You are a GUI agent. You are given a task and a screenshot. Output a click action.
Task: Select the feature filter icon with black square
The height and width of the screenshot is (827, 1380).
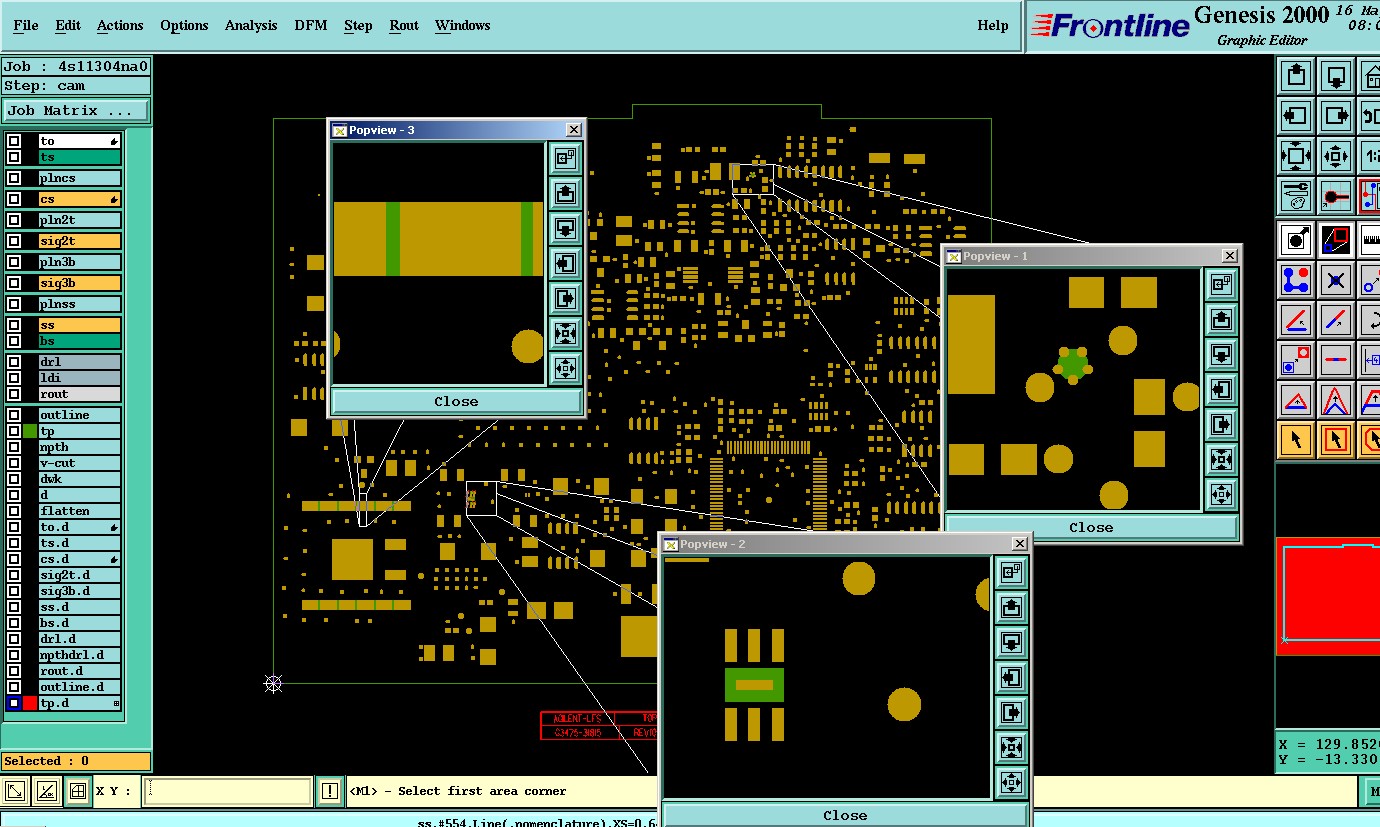1297,240
